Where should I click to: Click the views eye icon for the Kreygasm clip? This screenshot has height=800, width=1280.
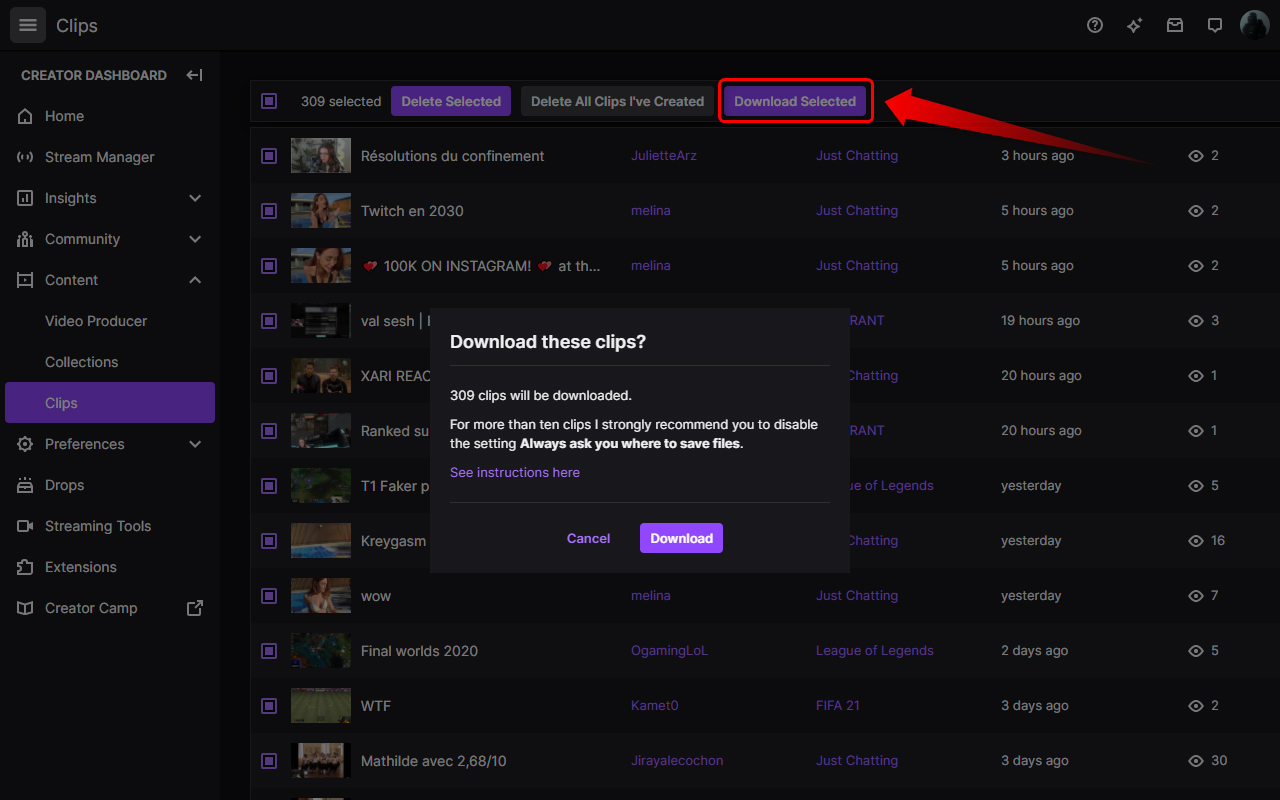pos(1196,541)
